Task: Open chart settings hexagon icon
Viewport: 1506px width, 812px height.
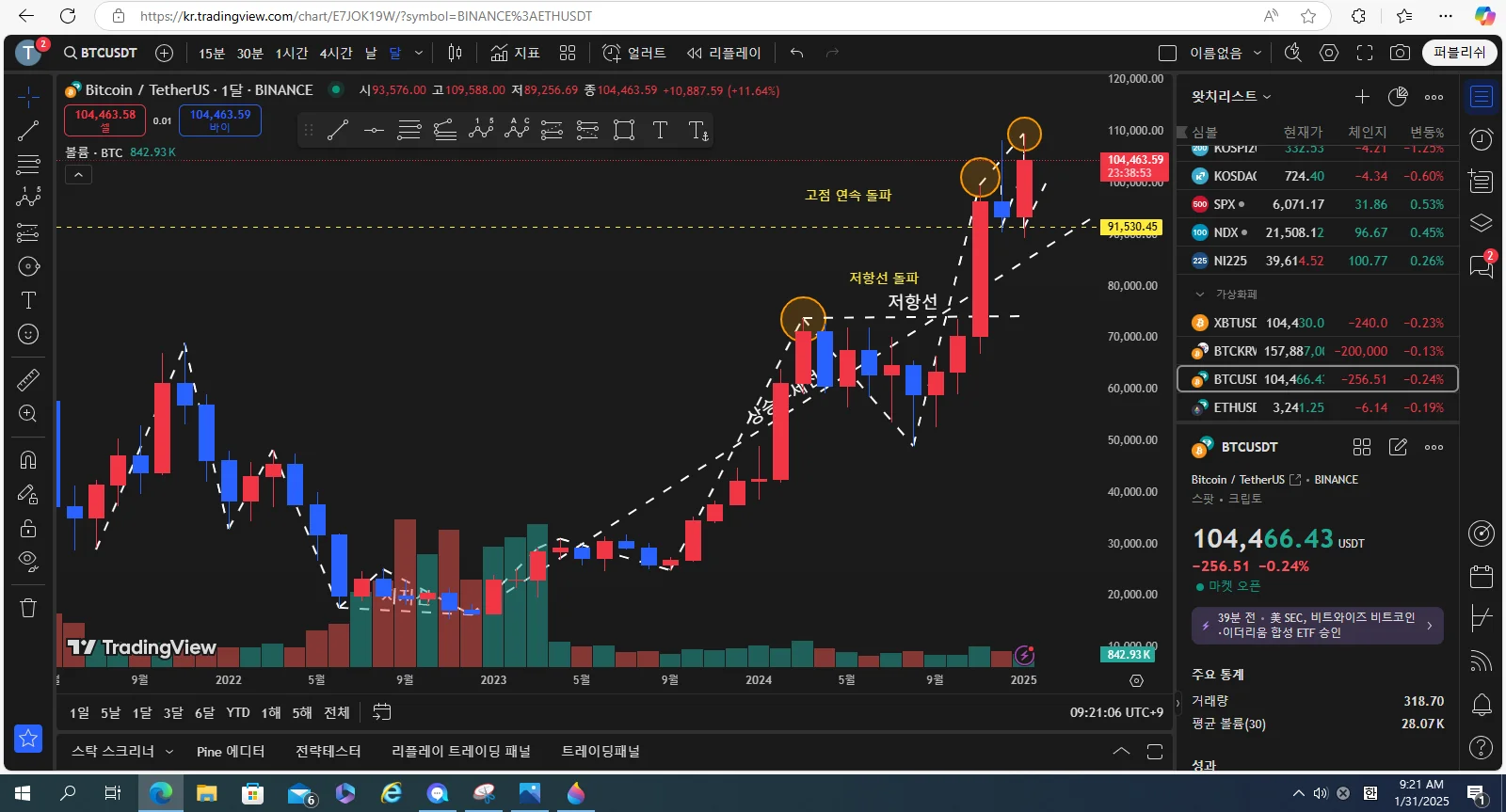Action: 1329,53
